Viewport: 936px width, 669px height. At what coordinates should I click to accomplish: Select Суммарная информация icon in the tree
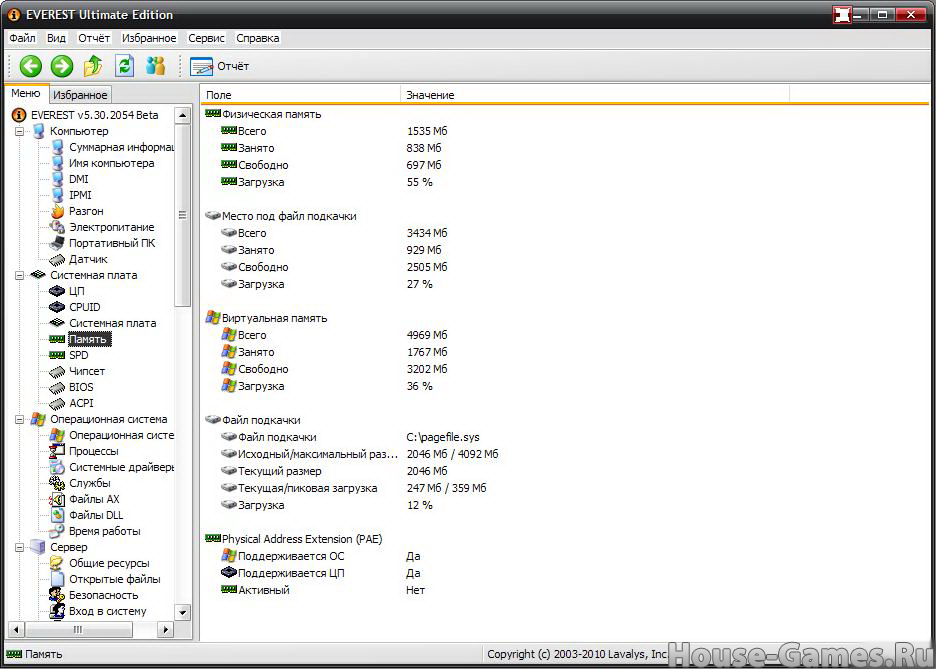[57, 147]
